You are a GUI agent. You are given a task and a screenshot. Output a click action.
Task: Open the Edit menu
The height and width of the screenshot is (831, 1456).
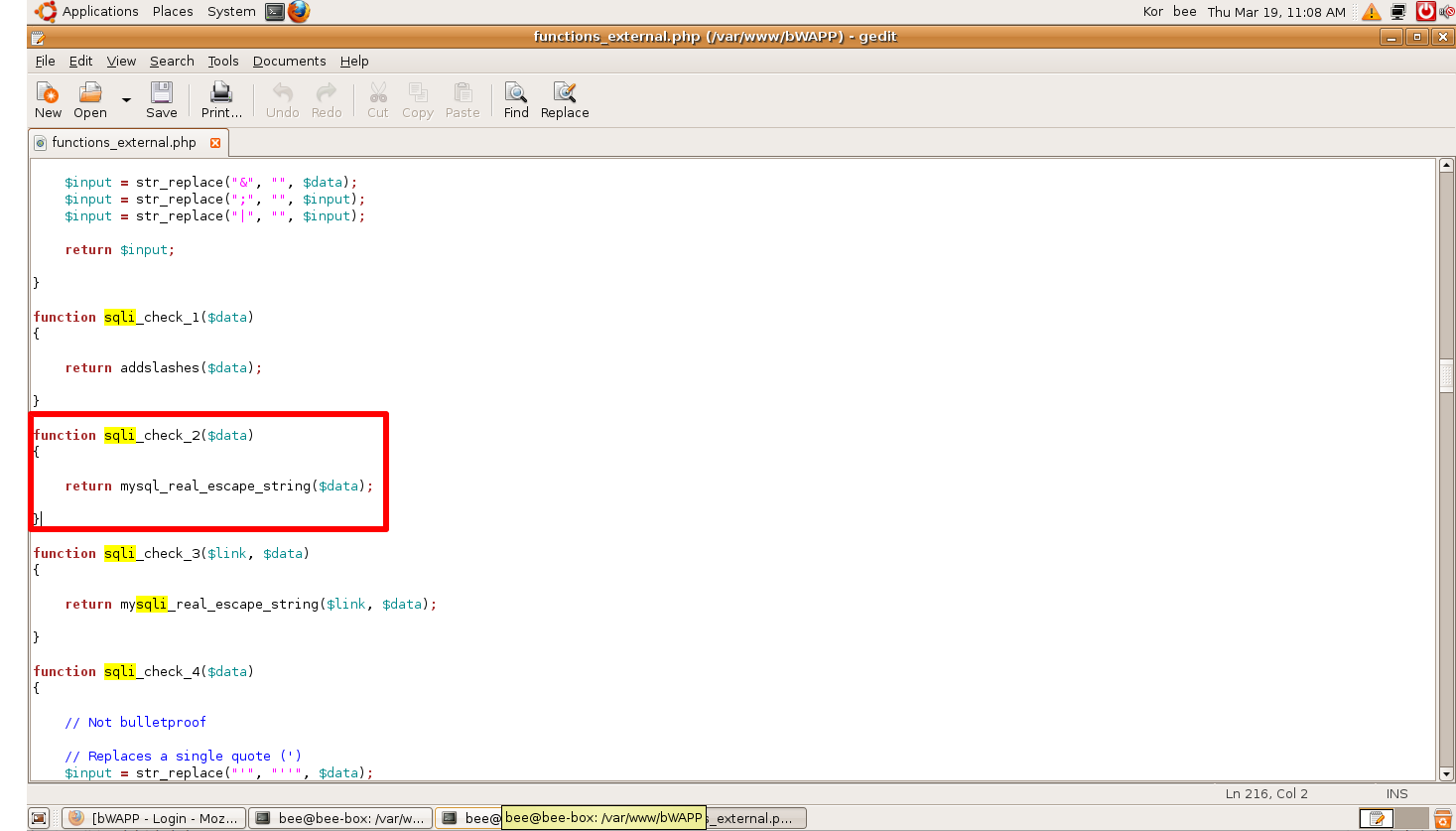pyautogui.click(x=81, y=62)
